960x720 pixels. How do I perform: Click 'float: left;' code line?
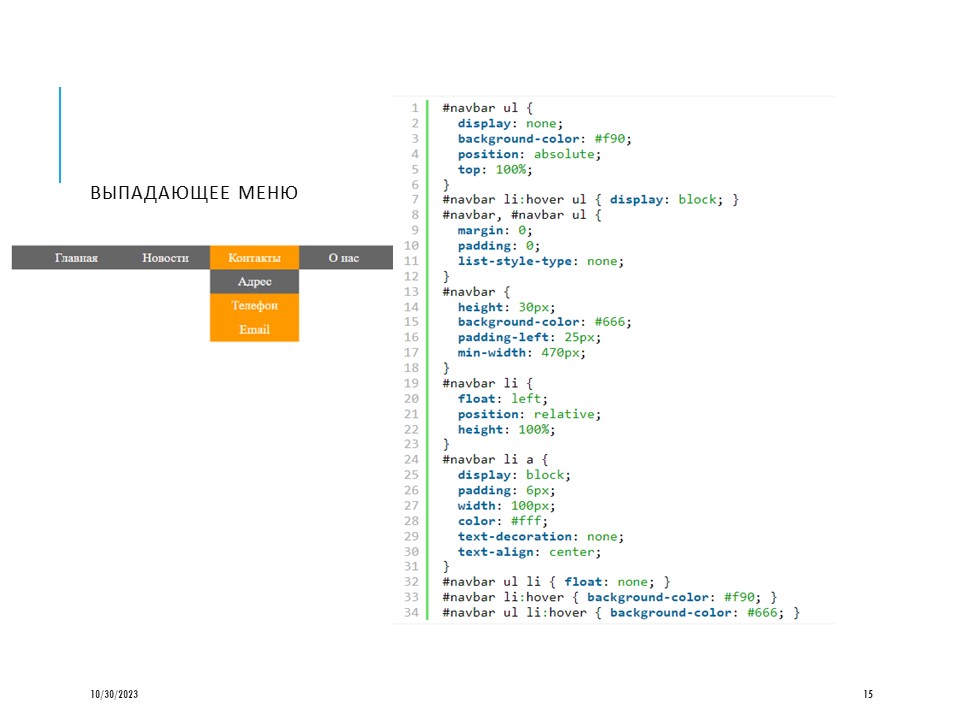point(503,399)
